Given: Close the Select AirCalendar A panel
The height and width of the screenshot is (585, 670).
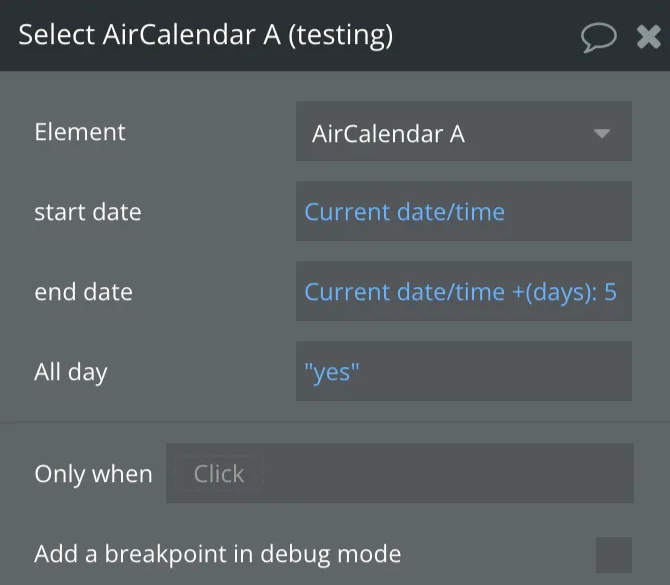Looking at the screenshot, I should (648, 37).
